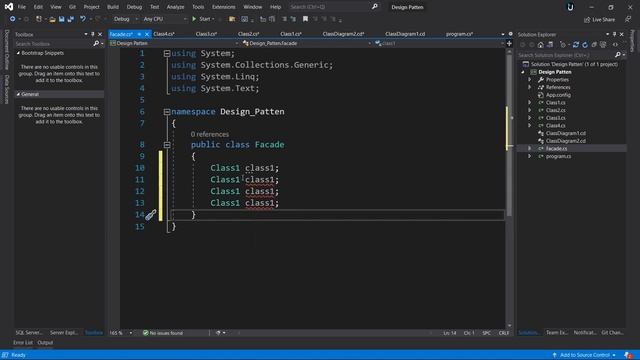Image resolution: width=640 pixels, height=360 pixels.
Task: Click the search icon in title bar
Action: click(x=374, y=7)
